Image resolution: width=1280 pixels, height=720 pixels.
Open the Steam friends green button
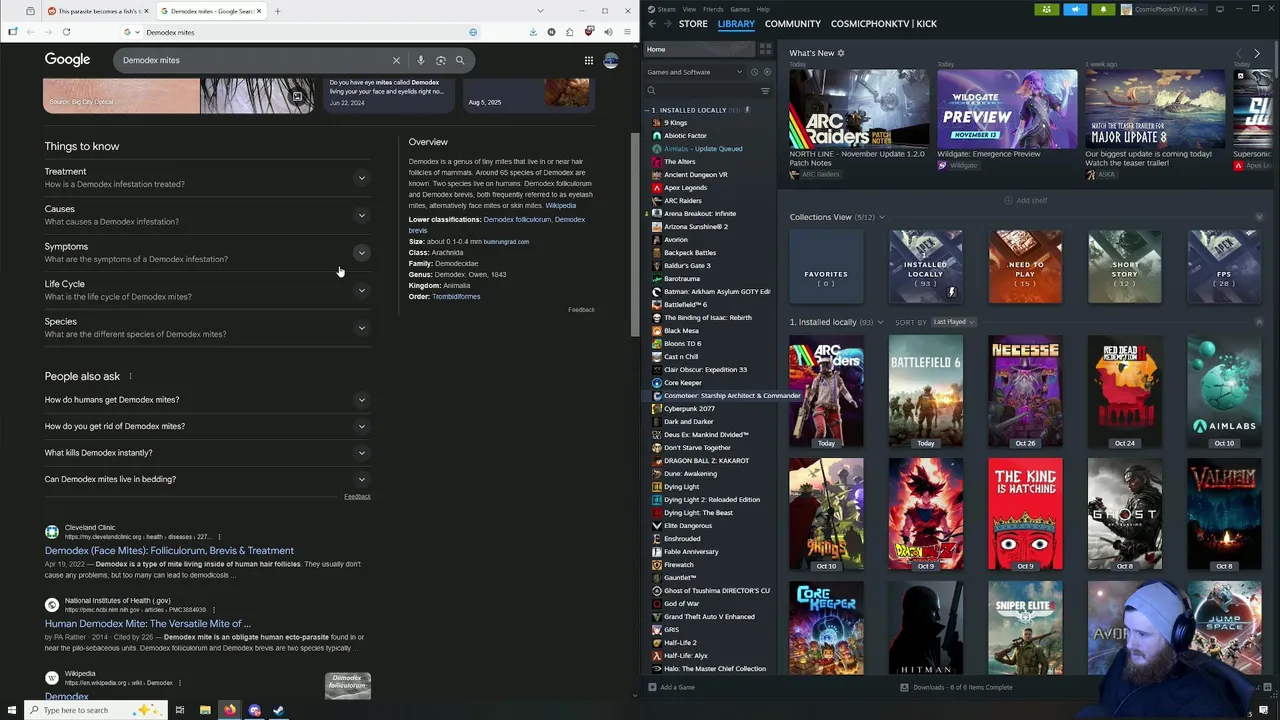tap(1046, 9)
